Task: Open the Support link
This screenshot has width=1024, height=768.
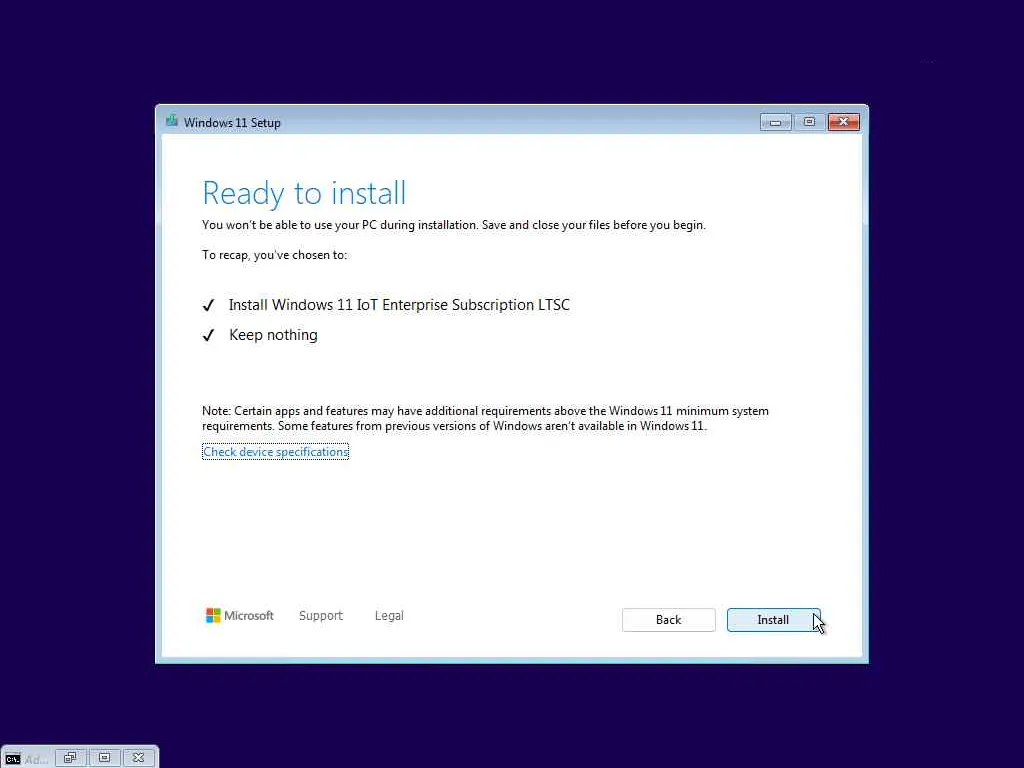Action: coord(321,616)
